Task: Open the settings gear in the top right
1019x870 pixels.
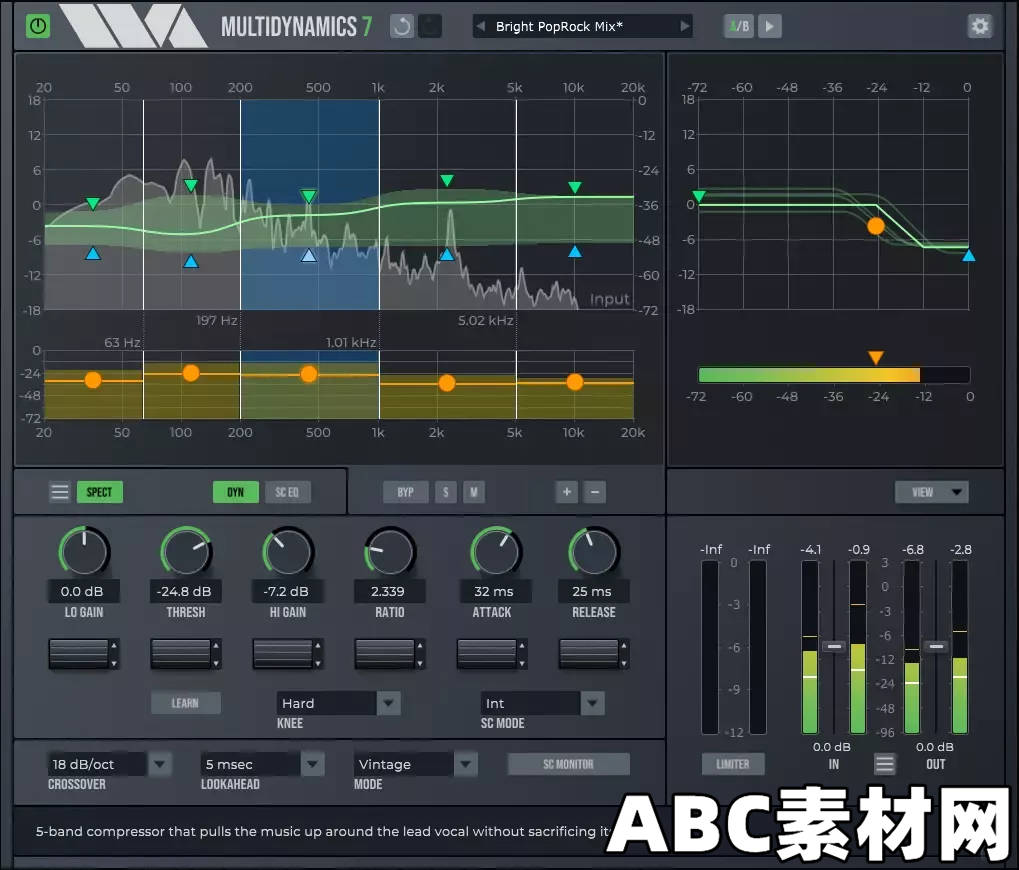Action: click(x=979, y=26)
